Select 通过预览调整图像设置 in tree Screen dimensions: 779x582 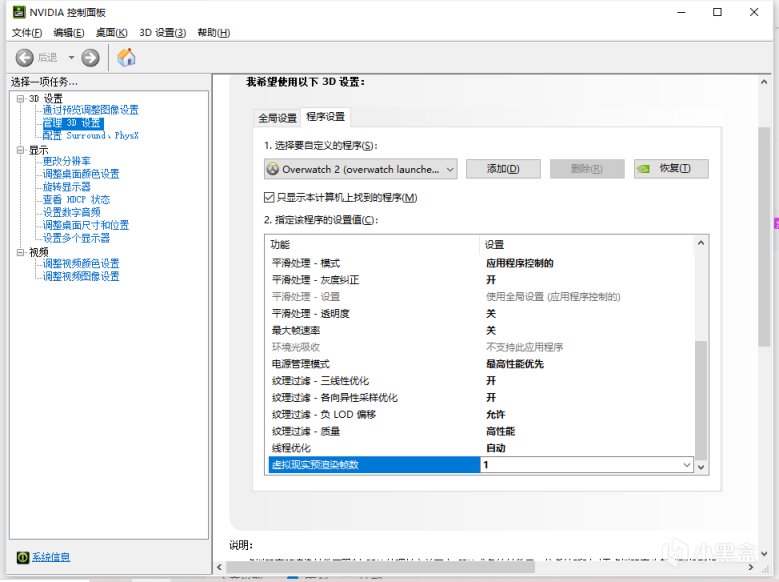tap(90, 110)
